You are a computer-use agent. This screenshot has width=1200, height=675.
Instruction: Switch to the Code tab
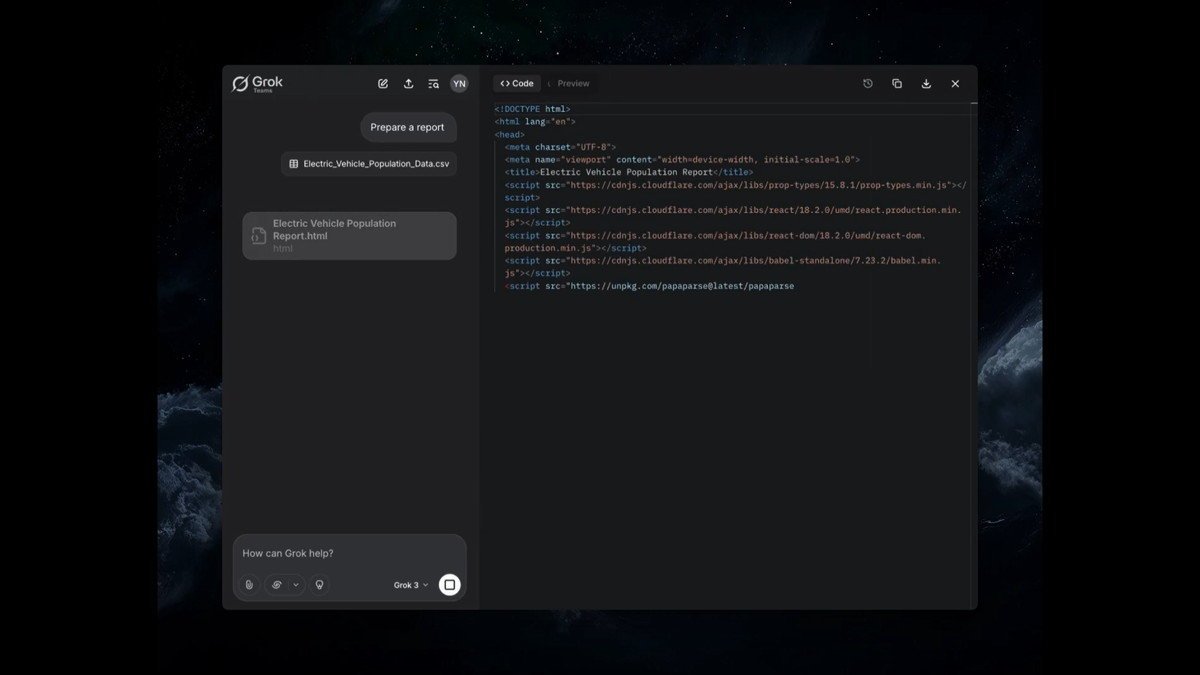517,84
